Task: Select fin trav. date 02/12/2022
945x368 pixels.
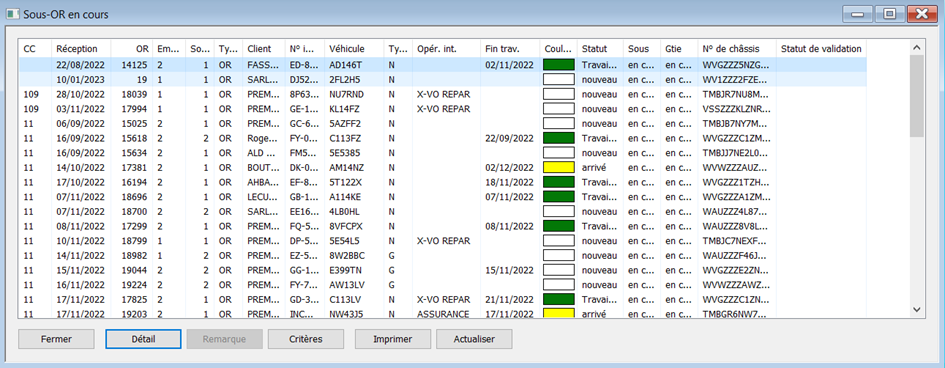Action: [509, 167]
